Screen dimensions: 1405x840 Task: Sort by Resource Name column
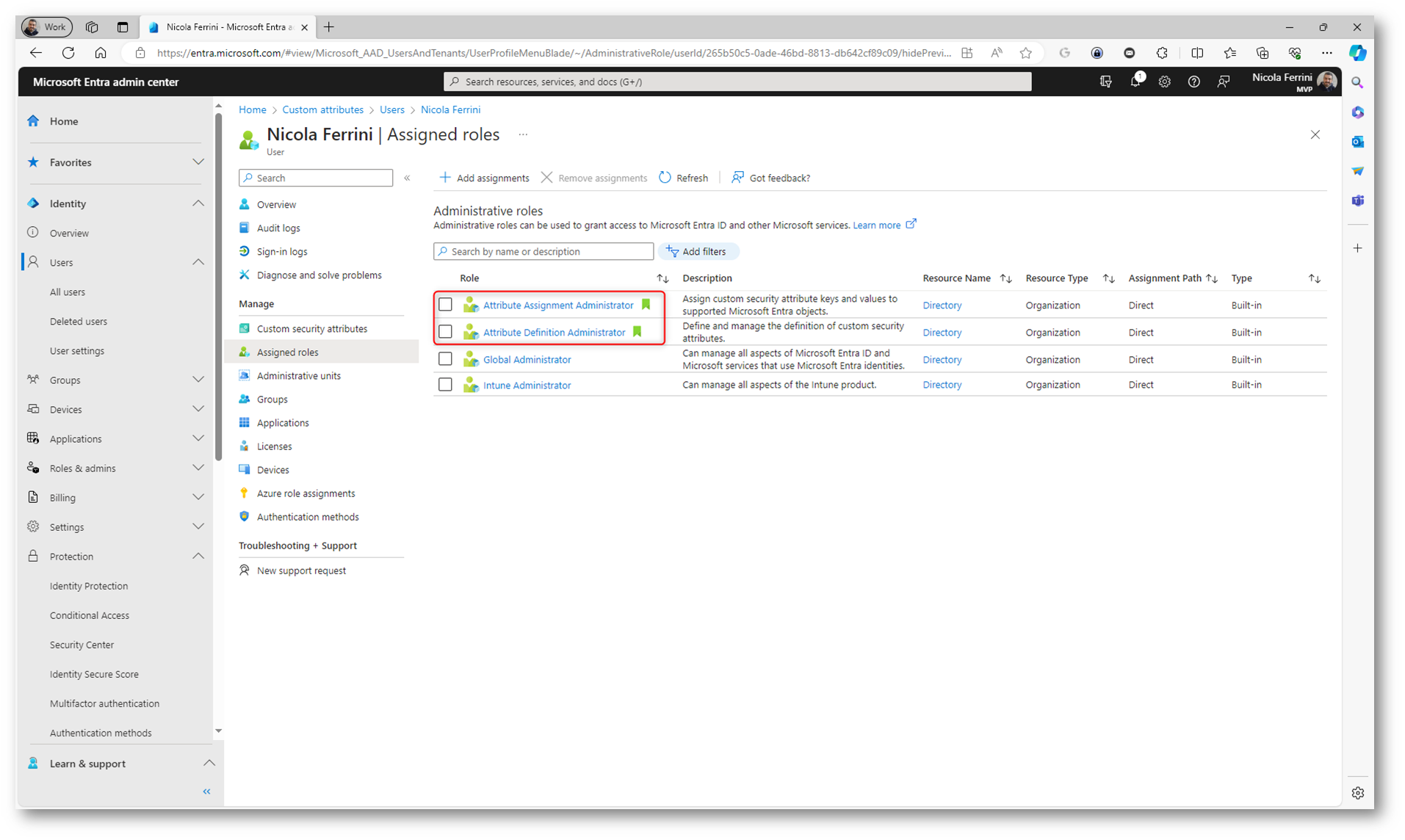pos(1006,278)
